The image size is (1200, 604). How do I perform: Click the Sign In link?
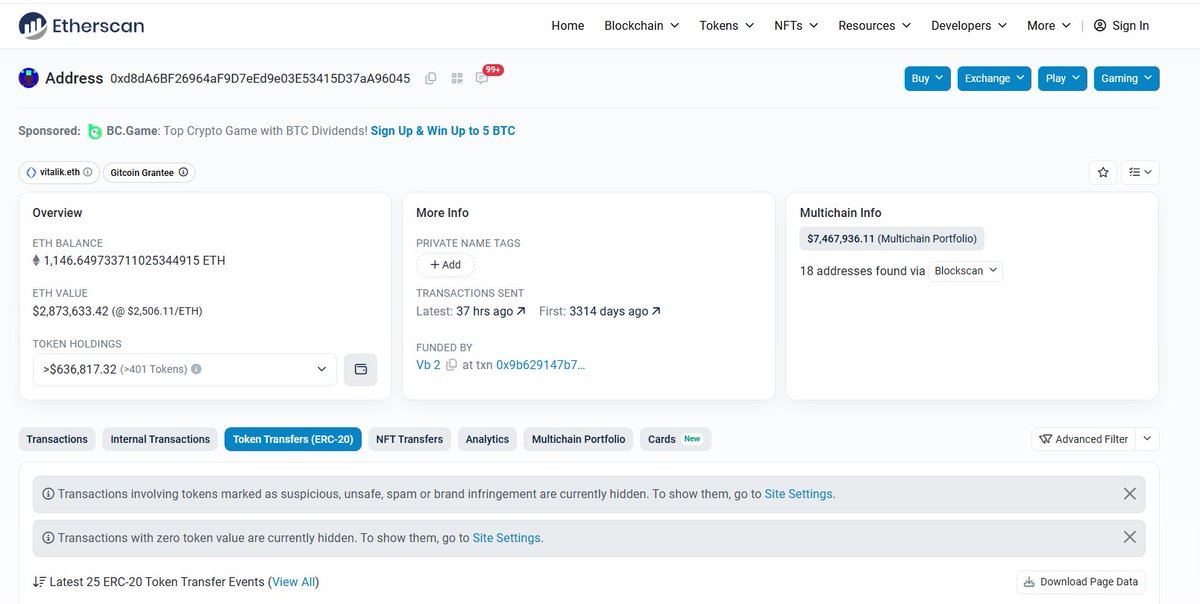point(1130,25)
